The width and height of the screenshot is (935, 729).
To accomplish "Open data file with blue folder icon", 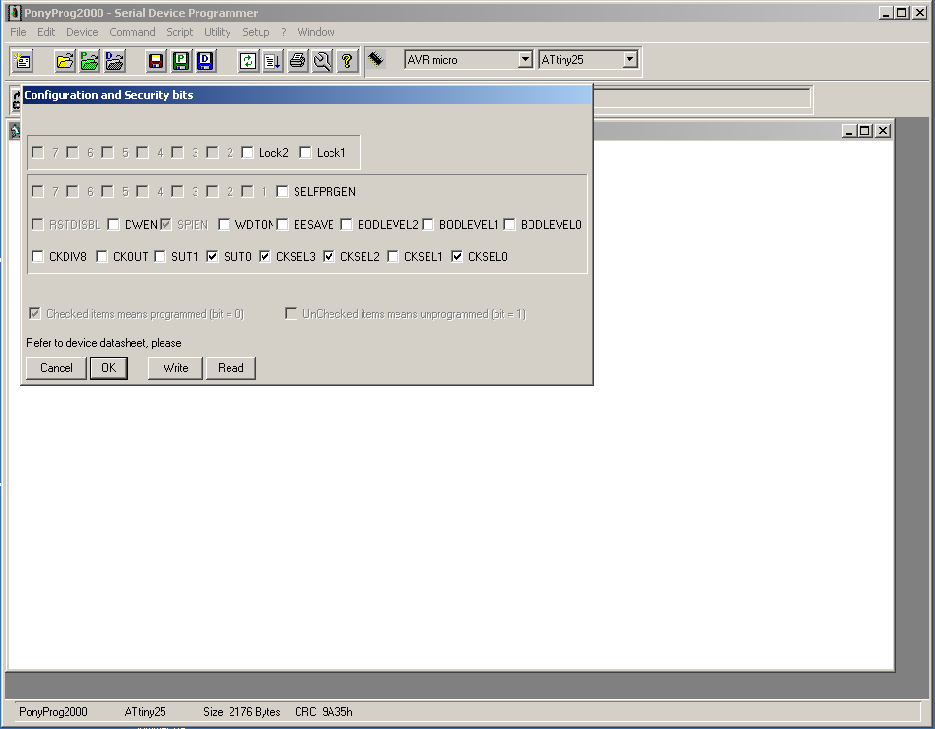I will 114,61.
